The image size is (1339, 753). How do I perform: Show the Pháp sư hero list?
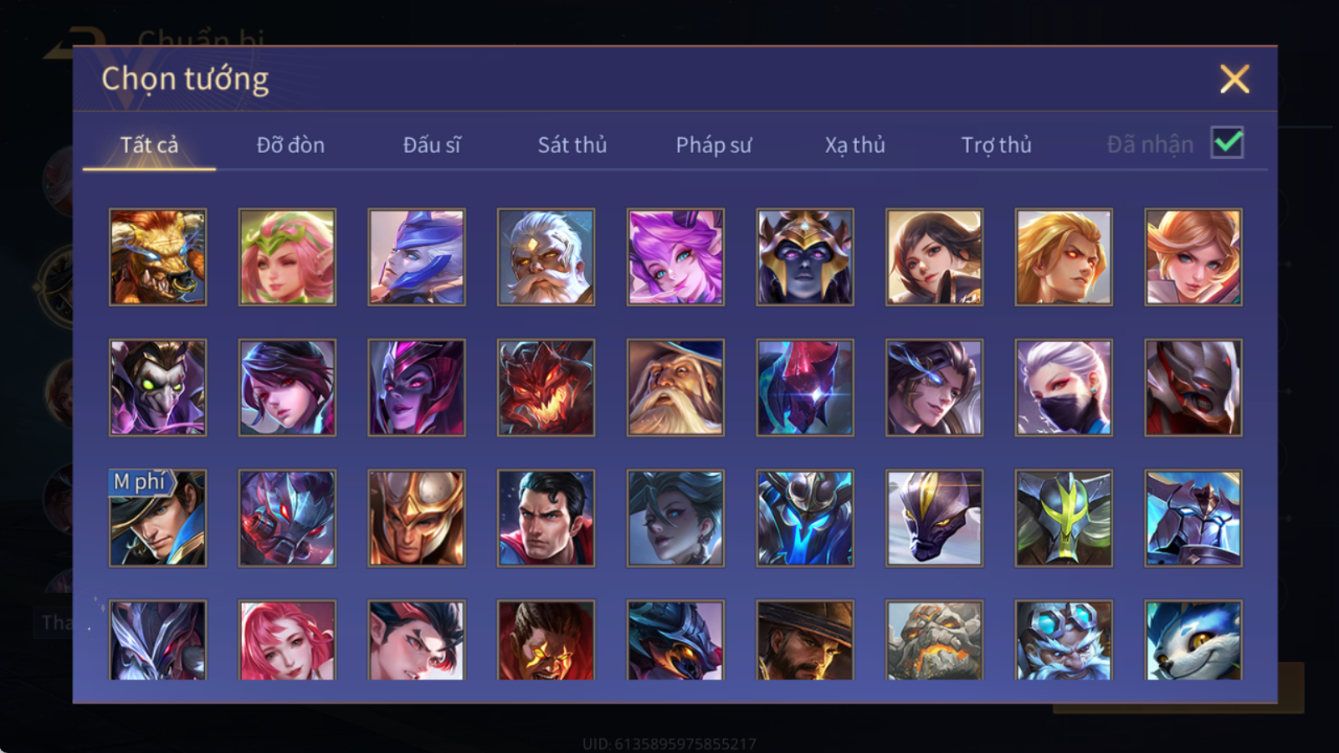click(713, 145)
